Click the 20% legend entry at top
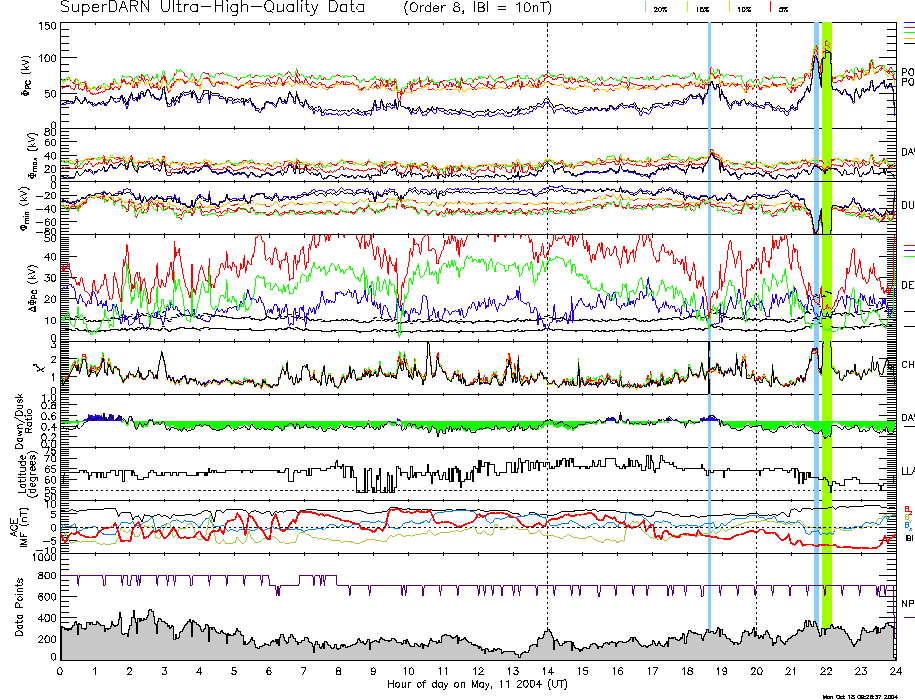Viewport: 915px width, 700px height. click(x=661, y=8)
